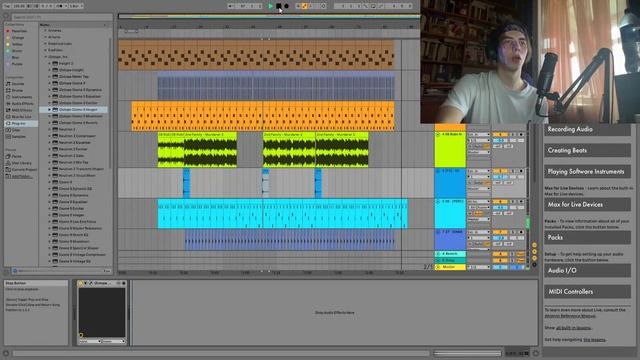Select the B Delay return track
640x360 pixels.
tap(450, 260)
